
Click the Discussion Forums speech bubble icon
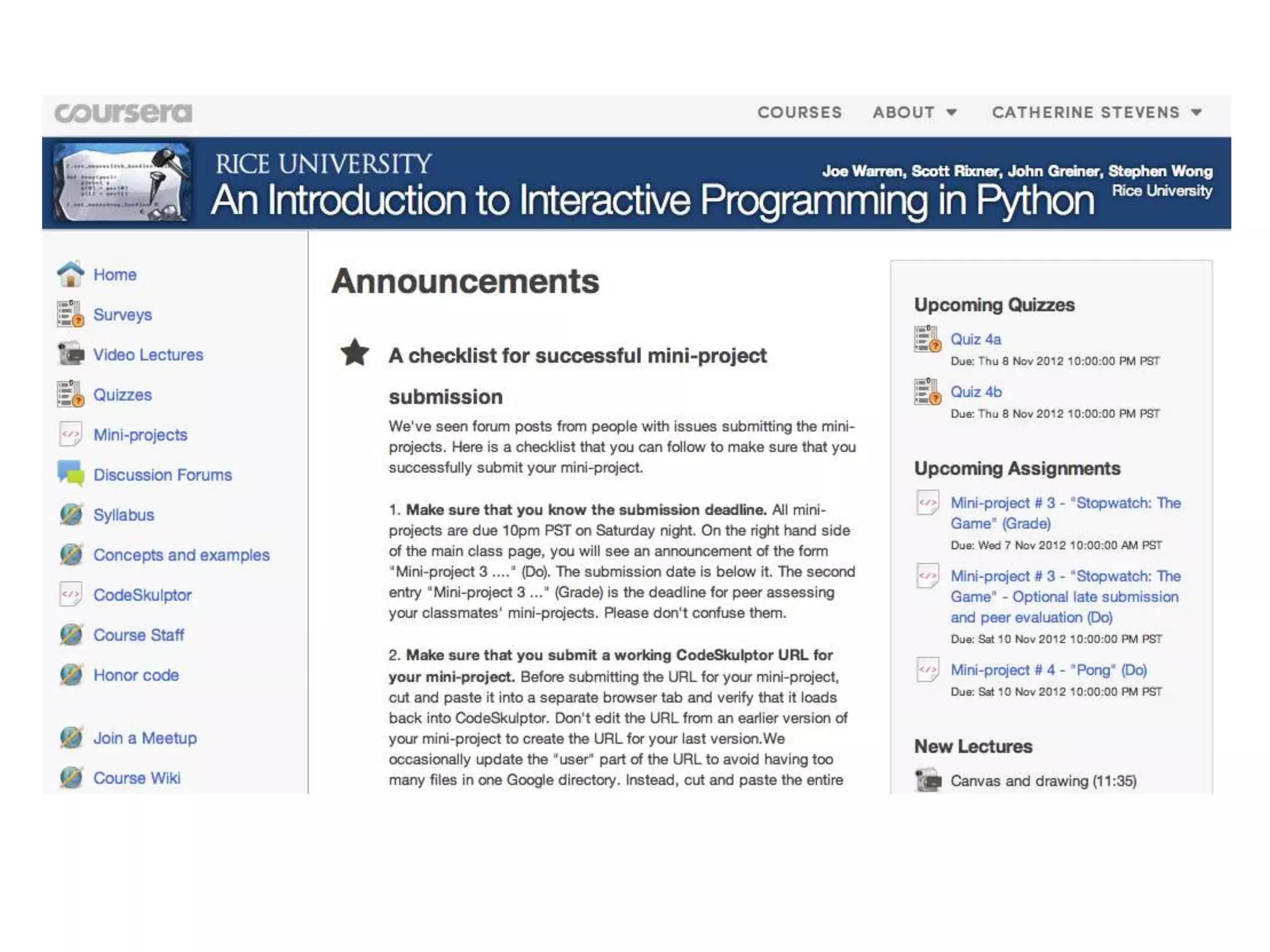coord(71,474)
